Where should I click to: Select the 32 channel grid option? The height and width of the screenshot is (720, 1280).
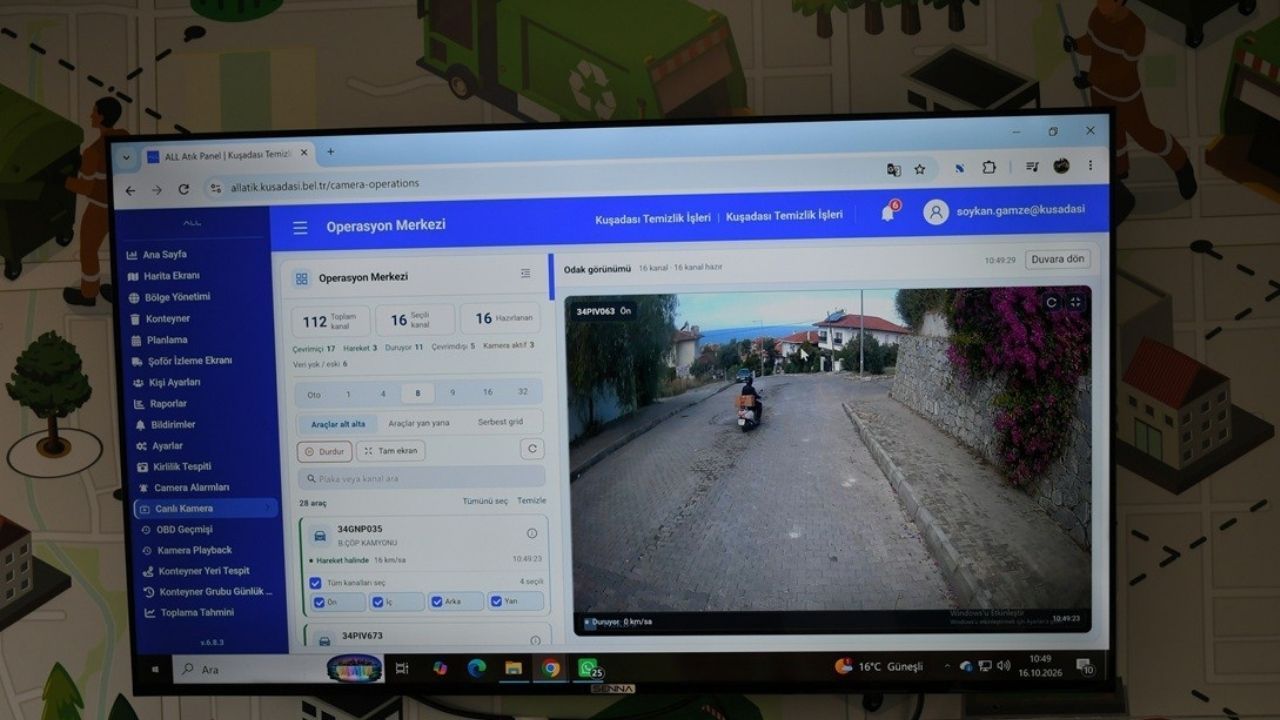(523, 391)
